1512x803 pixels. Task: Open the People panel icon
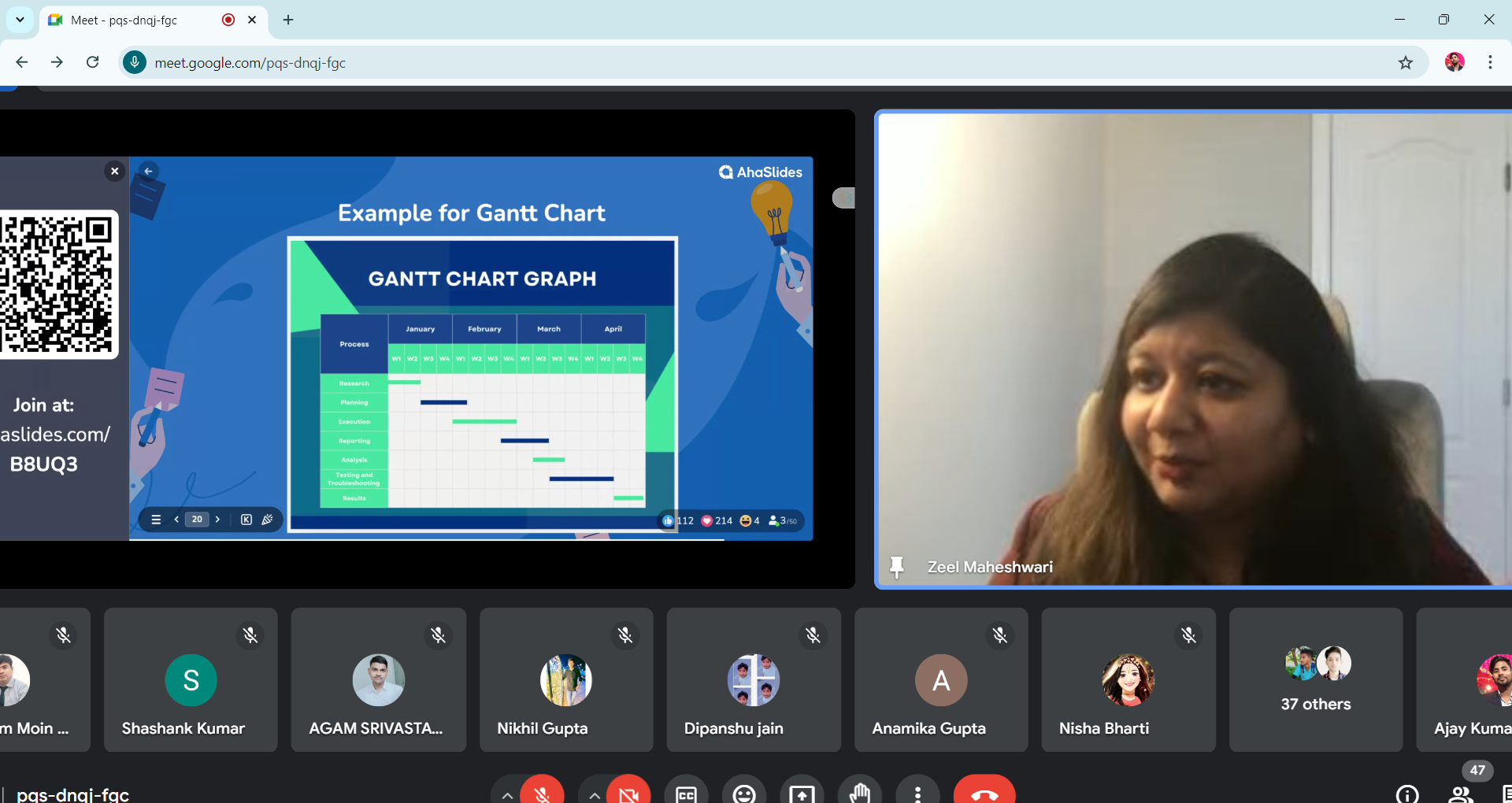point(1461,794)
